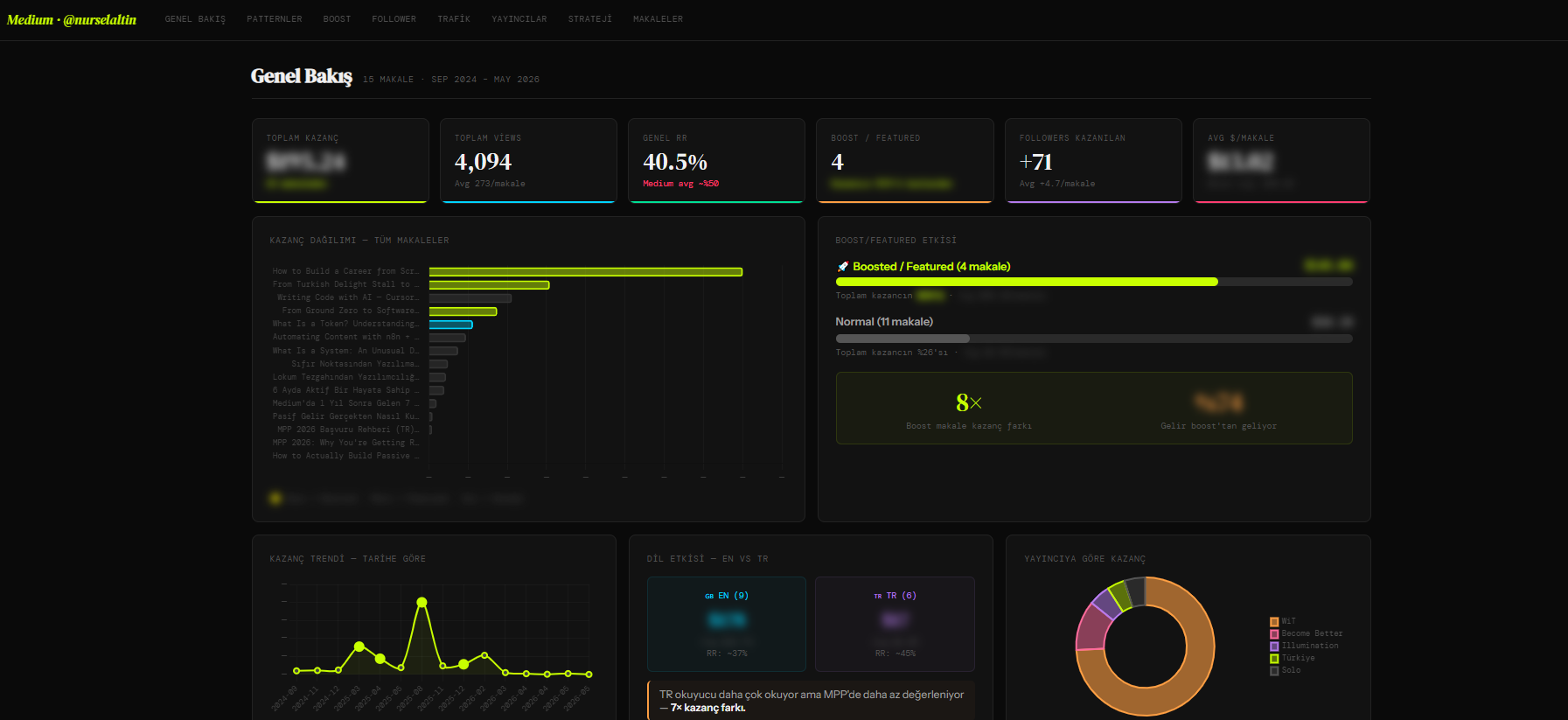Go to the MAKALELER page

click(659, 19)
